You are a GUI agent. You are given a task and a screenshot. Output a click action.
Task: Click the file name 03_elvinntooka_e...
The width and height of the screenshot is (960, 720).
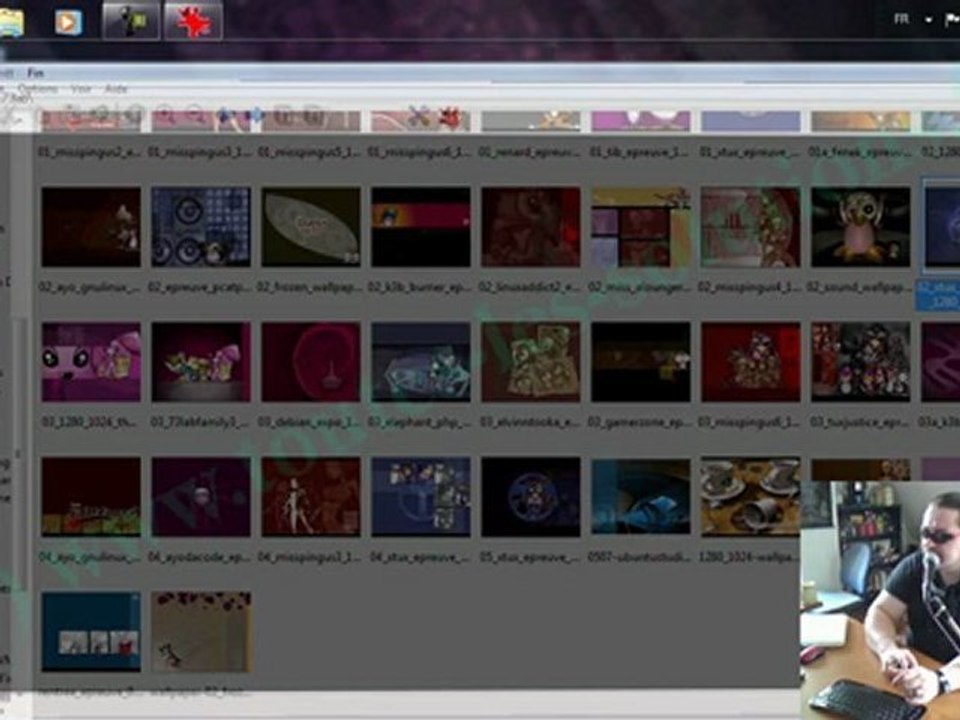point(530,422)
